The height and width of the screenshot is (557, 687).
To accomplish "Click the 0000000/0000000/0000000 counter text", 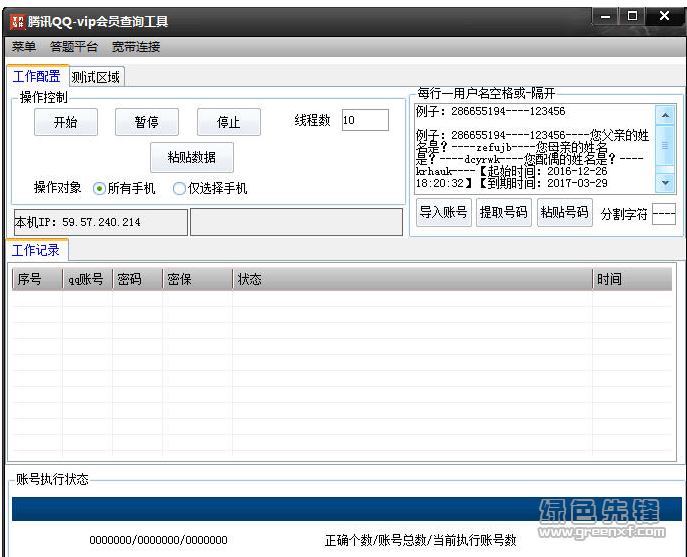I will pos(158,540).
